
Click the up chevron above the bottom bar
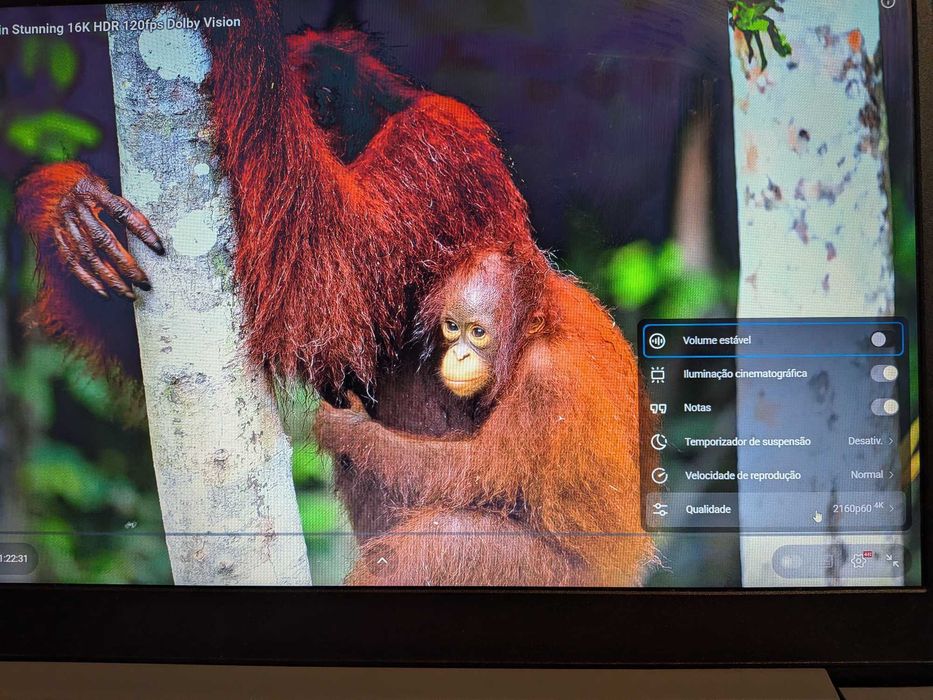coord(382,561)
